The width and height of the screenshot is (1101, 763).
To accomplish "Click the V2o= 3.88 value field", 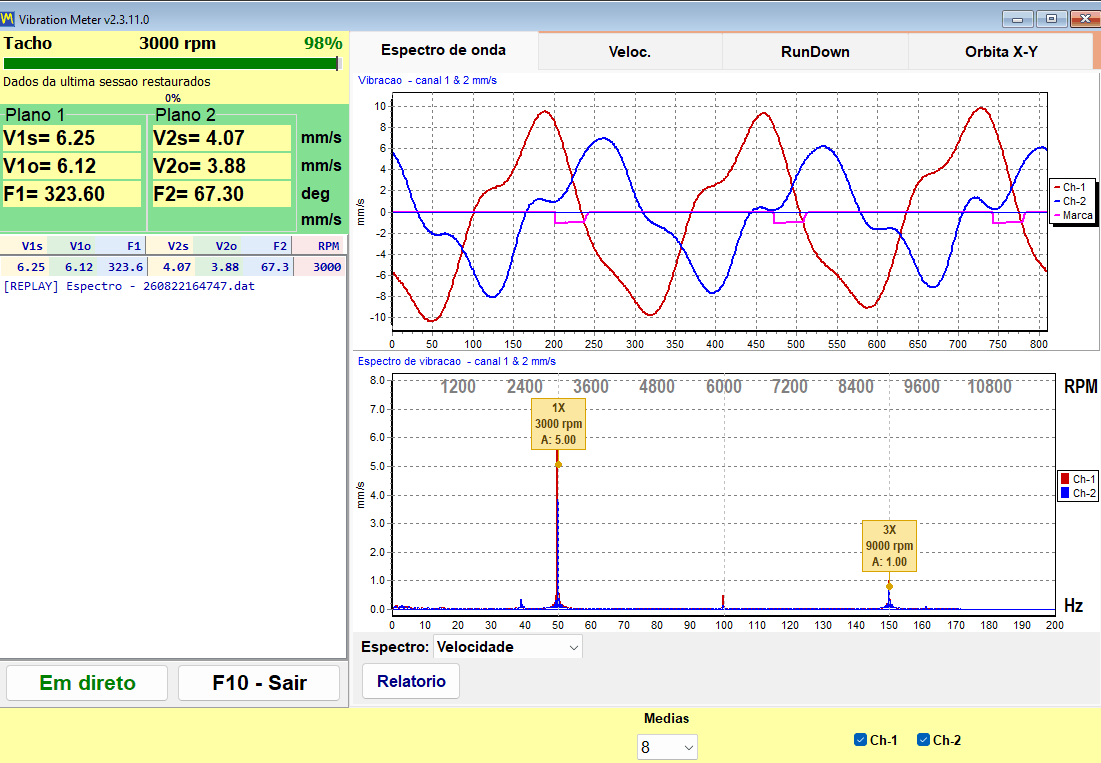I will (221, 166).
